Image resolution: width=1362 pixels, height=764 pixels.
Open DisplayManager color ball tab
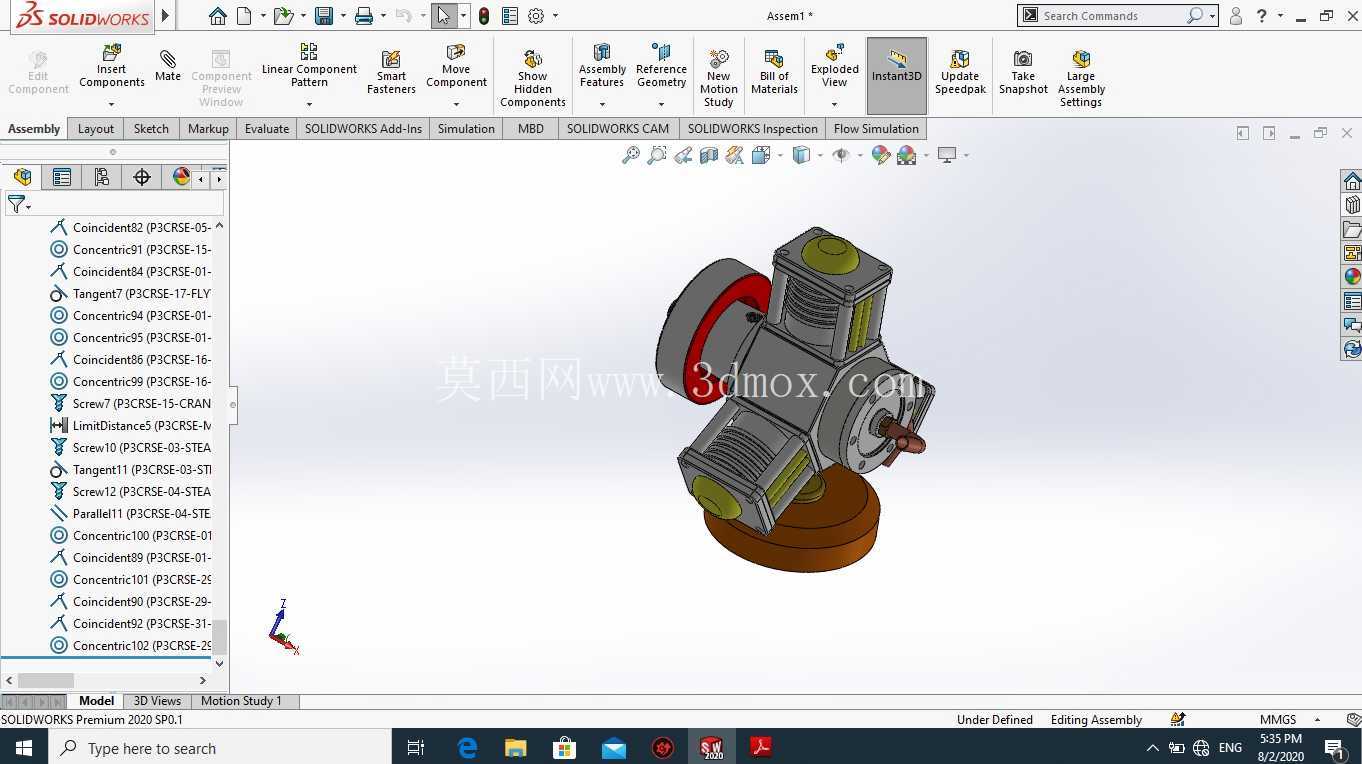pos(181,177)
